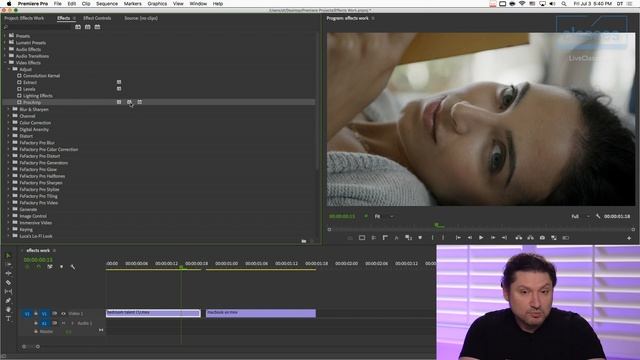640x360 pixels.
Task: Open the Effects panel menu
Action: [74, 18]
